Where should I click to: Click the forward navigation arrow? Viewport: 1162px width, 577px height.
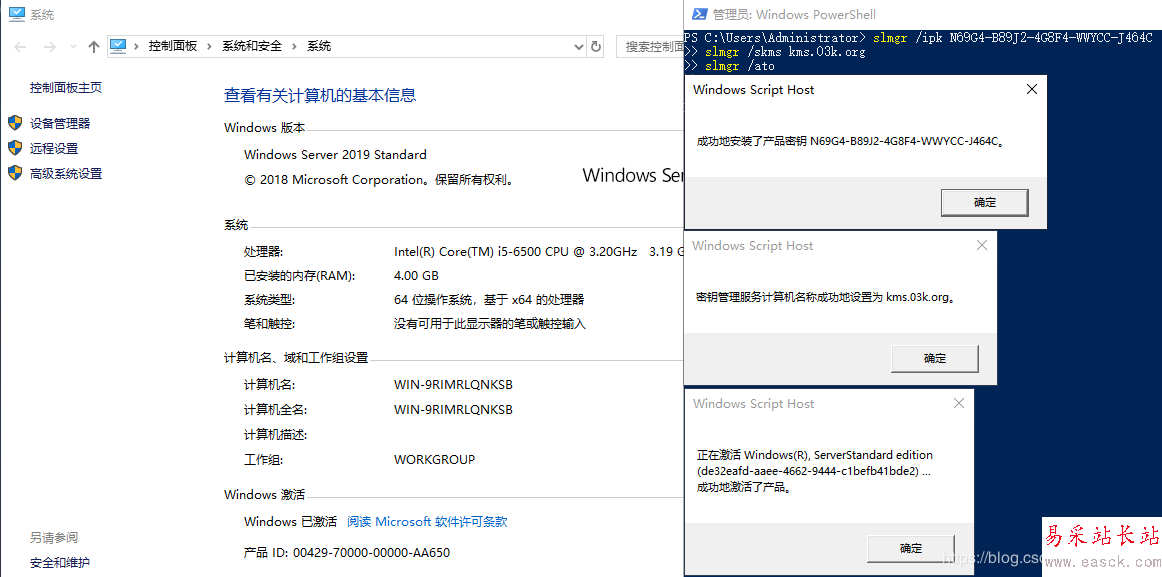pyautogui.click(x=50, y=47)
